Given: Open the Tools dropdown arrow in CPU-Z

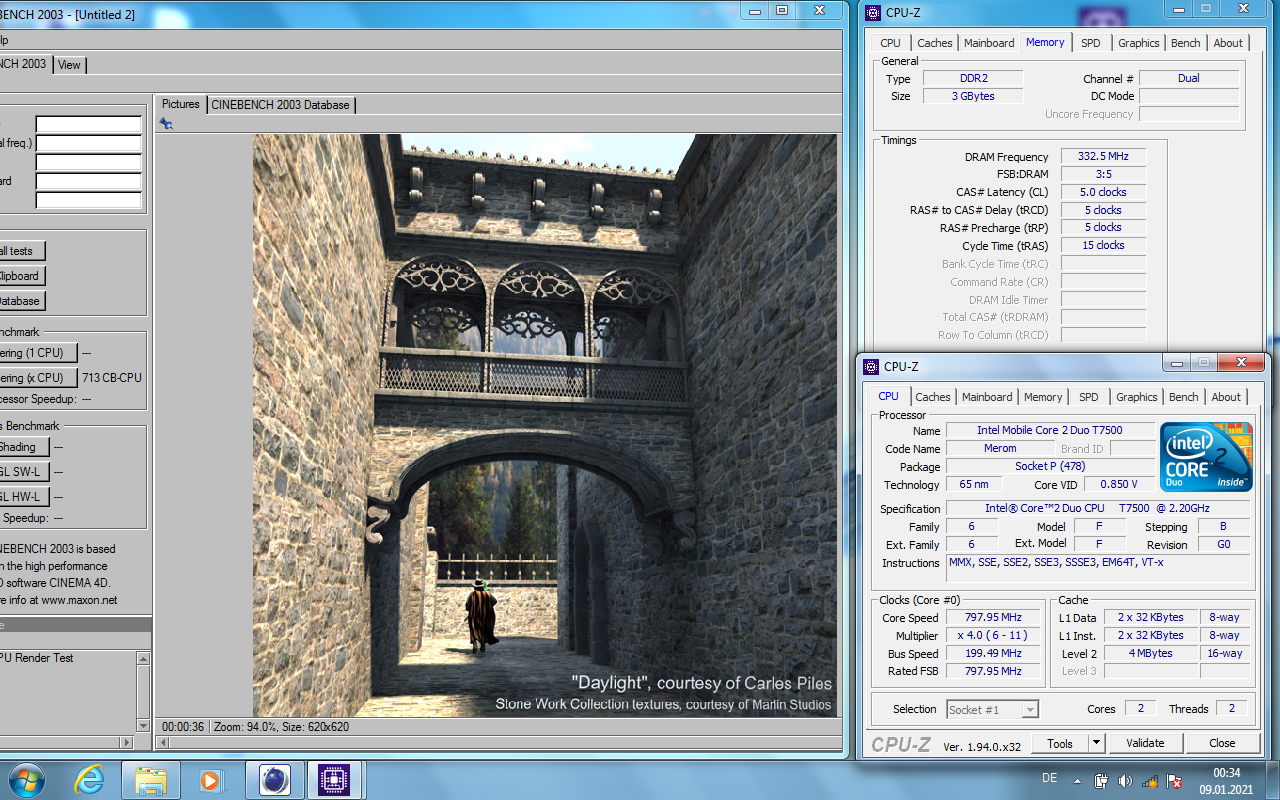Looking at the screenshot, I should [1096, 743].
